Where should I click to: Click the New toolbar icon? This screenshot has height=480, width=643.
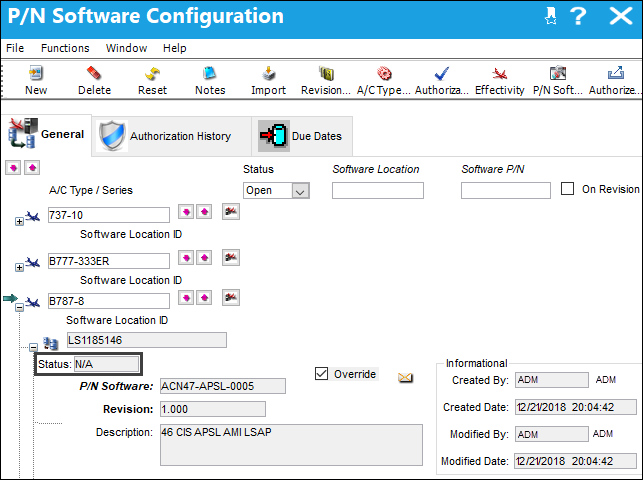pos(36,73)
